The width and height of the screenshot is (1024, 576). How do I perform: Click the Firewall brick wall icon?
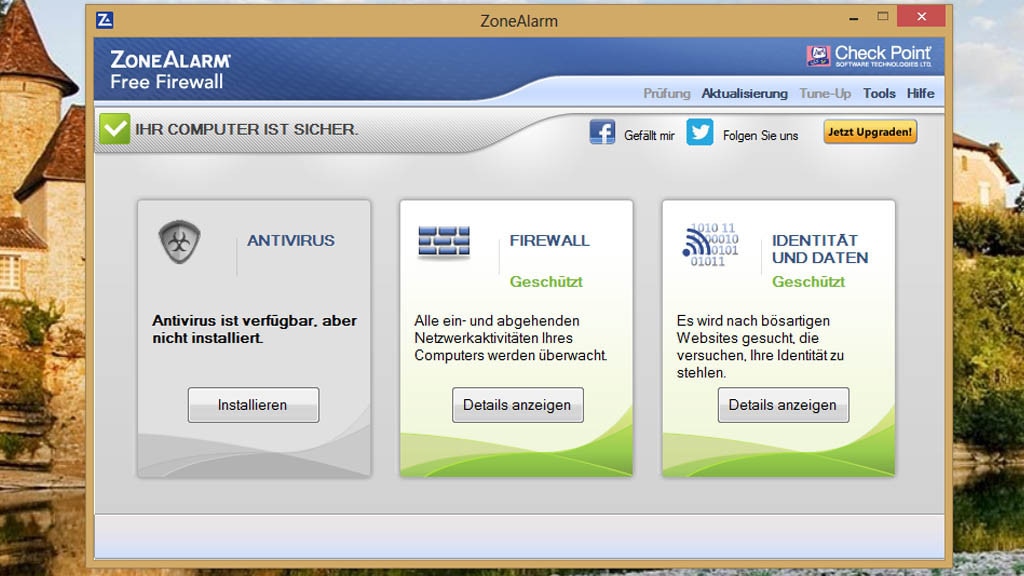point(444,242)
